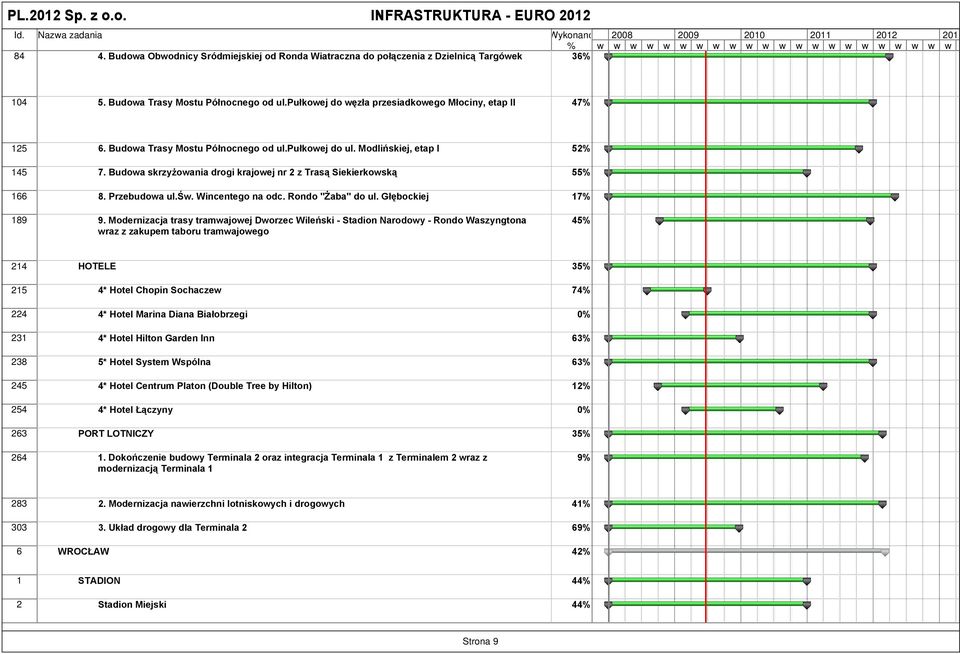
Task: Click 3. Układ drogowy dla Terminala 2
Action: pyautogui.click(x=172, y=527)
